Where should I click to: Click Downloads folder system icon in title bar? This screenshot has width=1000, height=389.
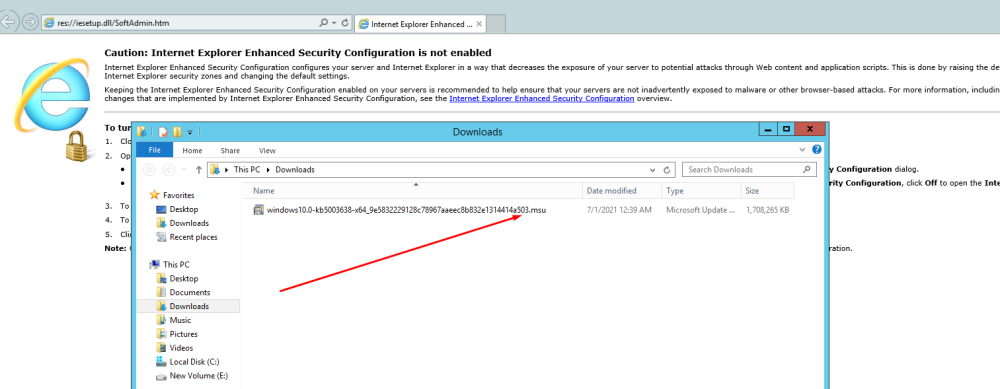(142, 132)
